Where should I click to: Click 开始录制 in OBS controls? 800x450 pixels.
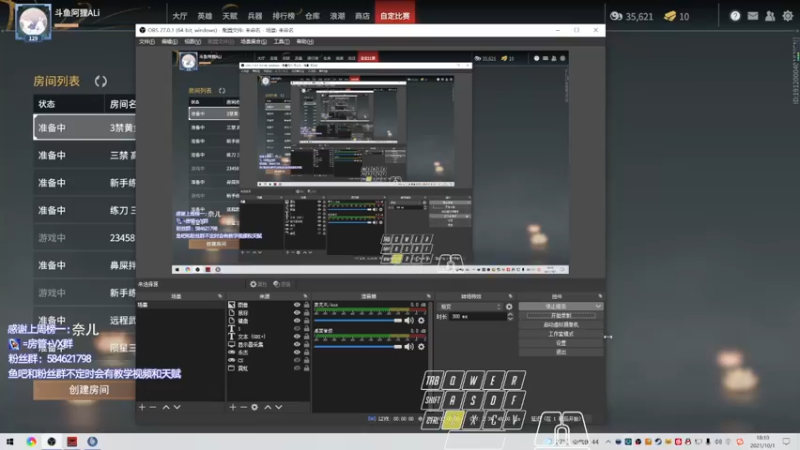click(x=561, y=316)
